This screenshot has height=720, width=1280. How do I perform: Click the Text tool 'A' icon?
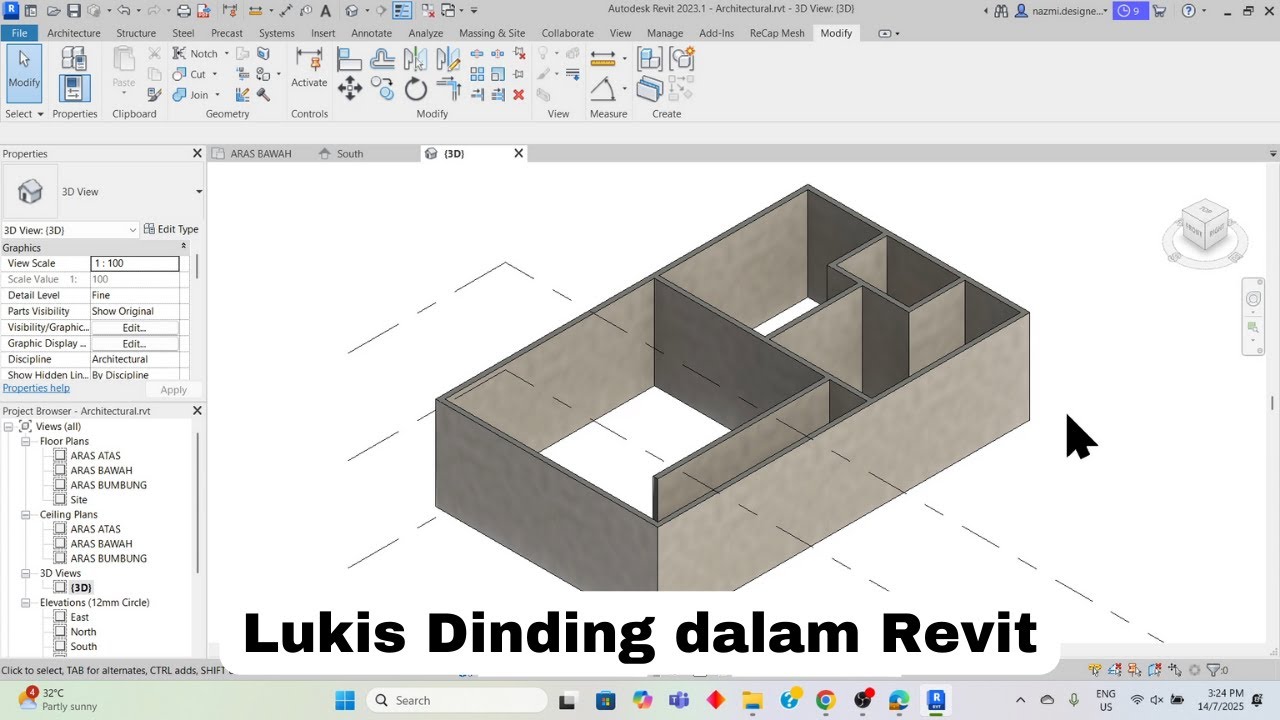[325, 10]
